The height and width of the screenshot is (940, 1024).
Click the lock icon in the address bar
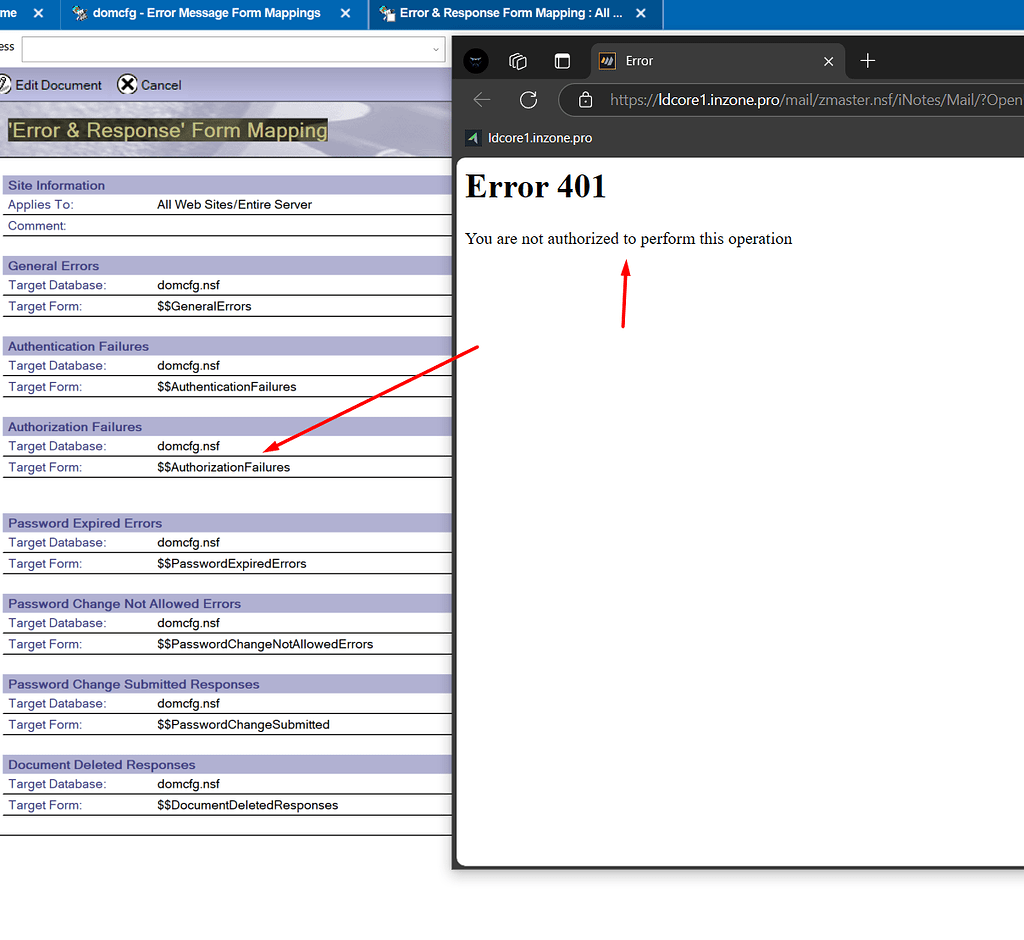pos(585,100)
